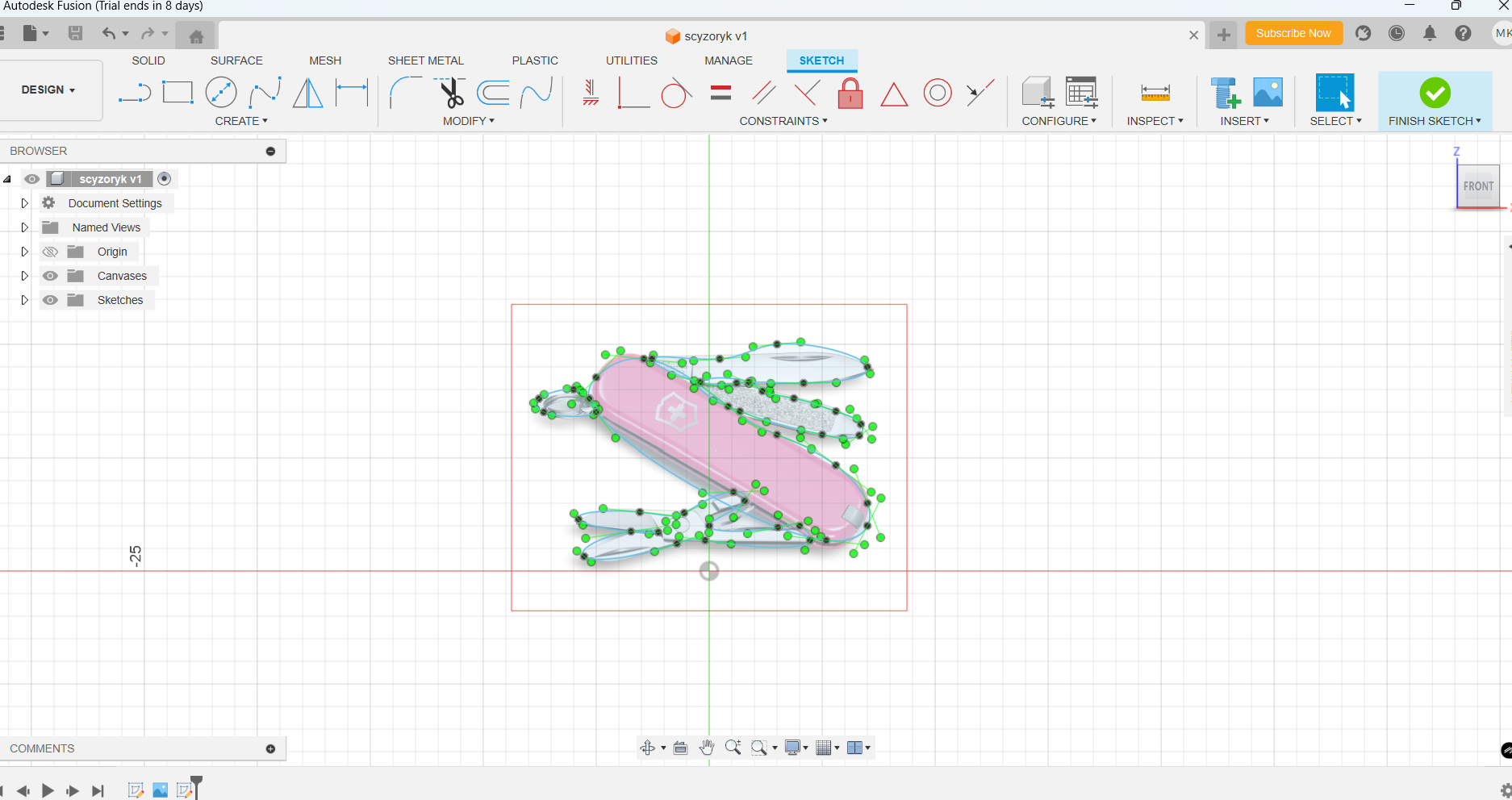This screenshot has width=1512, height=800.
Task: Switch to the PLASTIC tab
Action: (535, 60)
